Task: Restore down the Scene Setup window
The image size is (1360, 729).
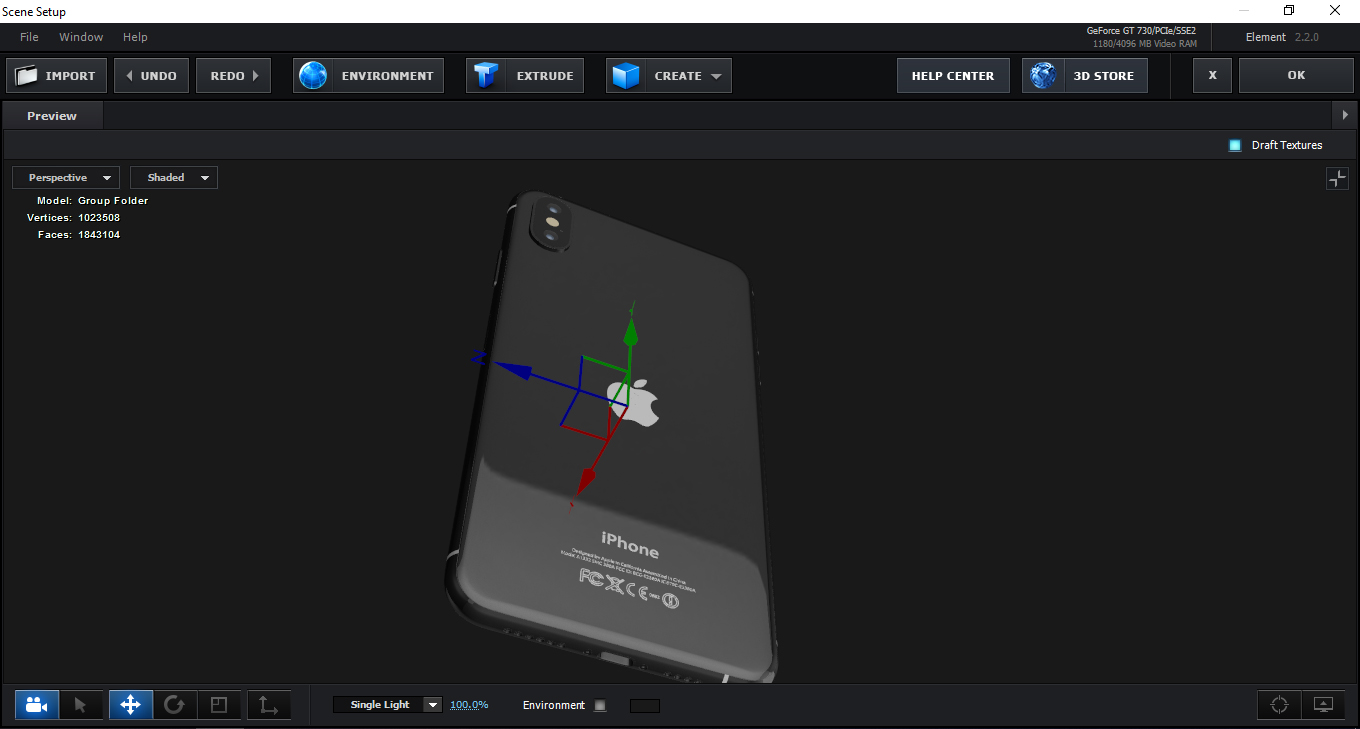Action: (x=1289, y=11)
